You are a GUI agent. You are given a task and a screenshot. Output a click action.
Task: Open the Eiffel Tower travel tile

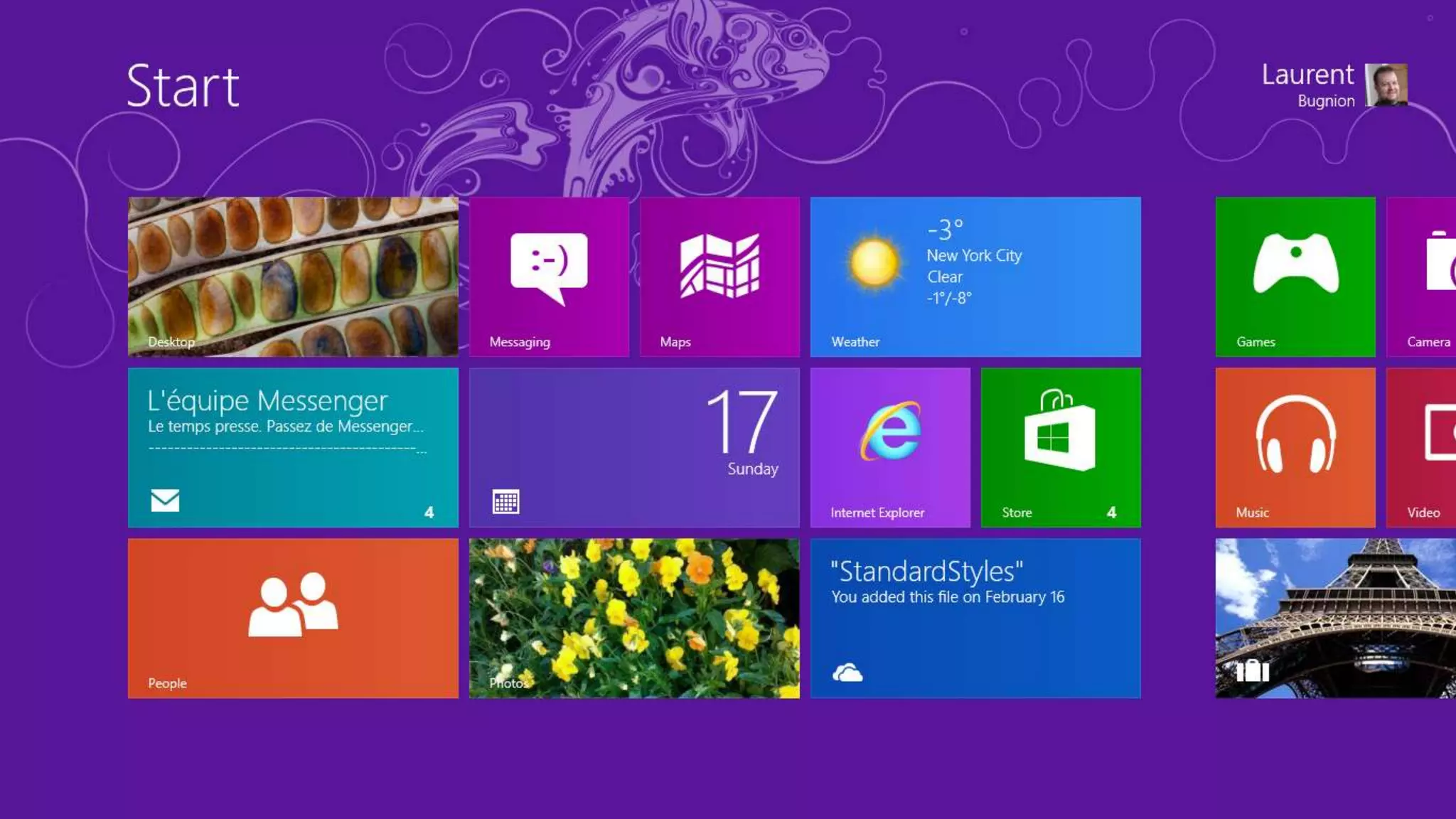pyautogui.click(x=1335, y=619)
